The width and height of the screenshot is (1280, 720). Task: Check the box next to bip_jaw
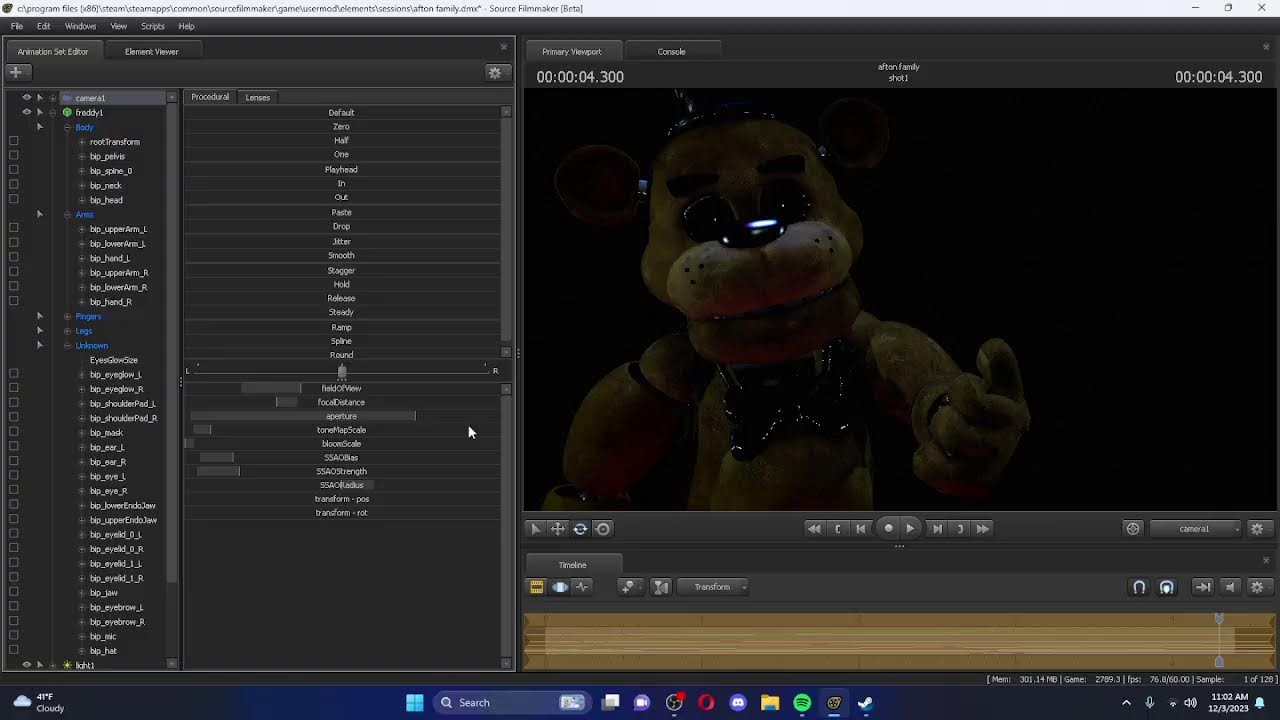point(13,593)
